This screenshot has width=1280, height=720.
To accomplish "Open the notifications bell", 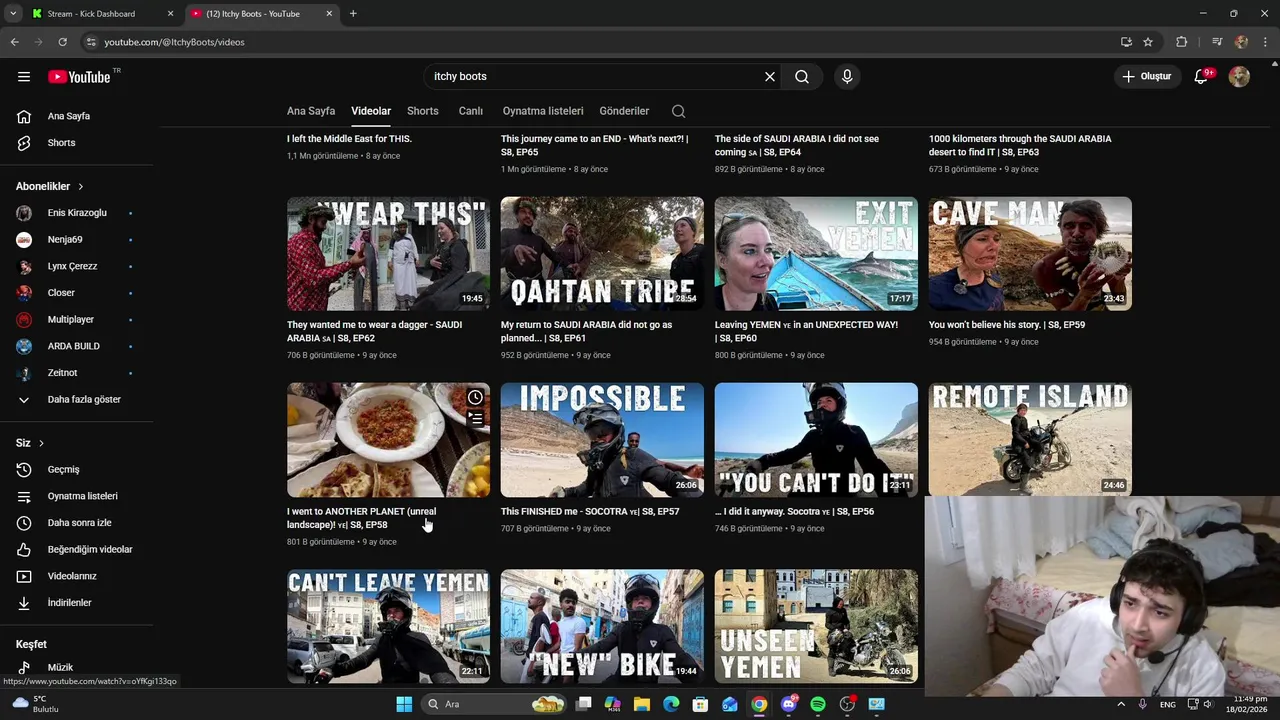I will tap(1202, 76).
